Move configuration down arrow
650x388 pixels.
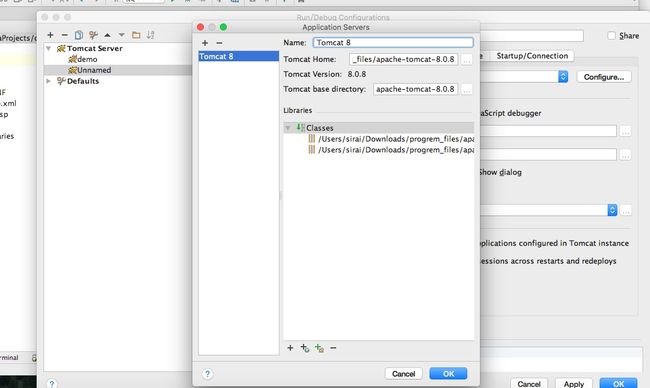pos(121,35)
